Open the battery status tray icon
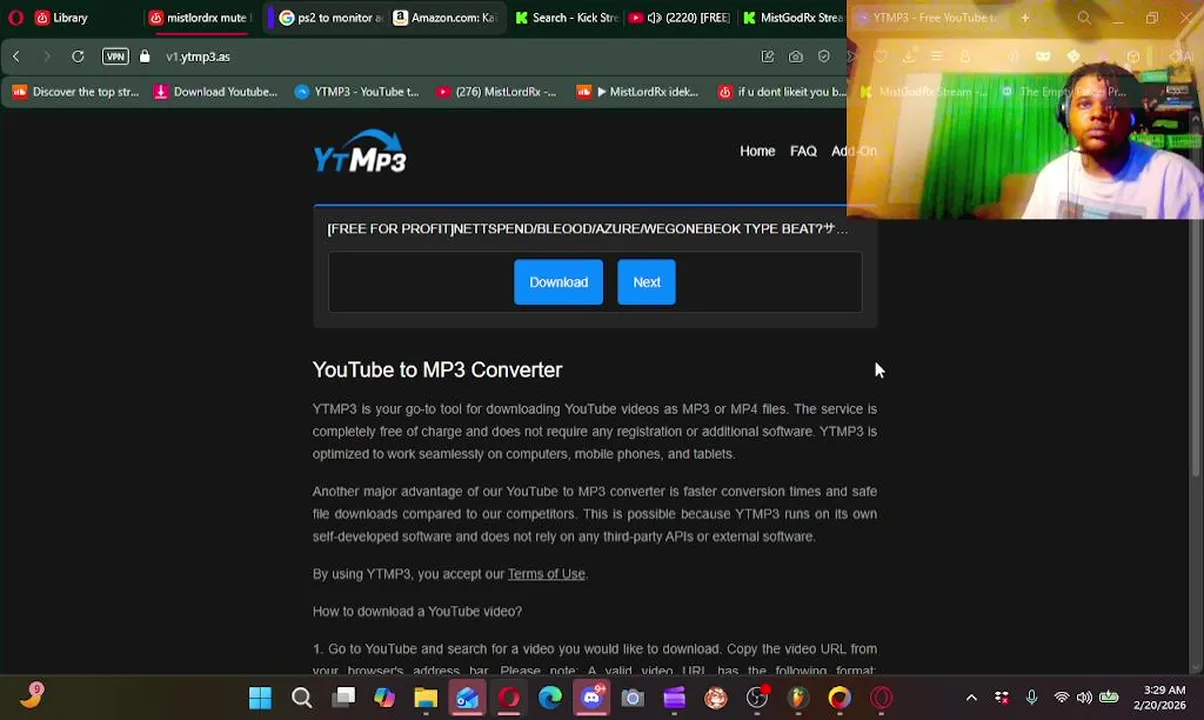1204x720 pixels. click(x=1109, y=698)
